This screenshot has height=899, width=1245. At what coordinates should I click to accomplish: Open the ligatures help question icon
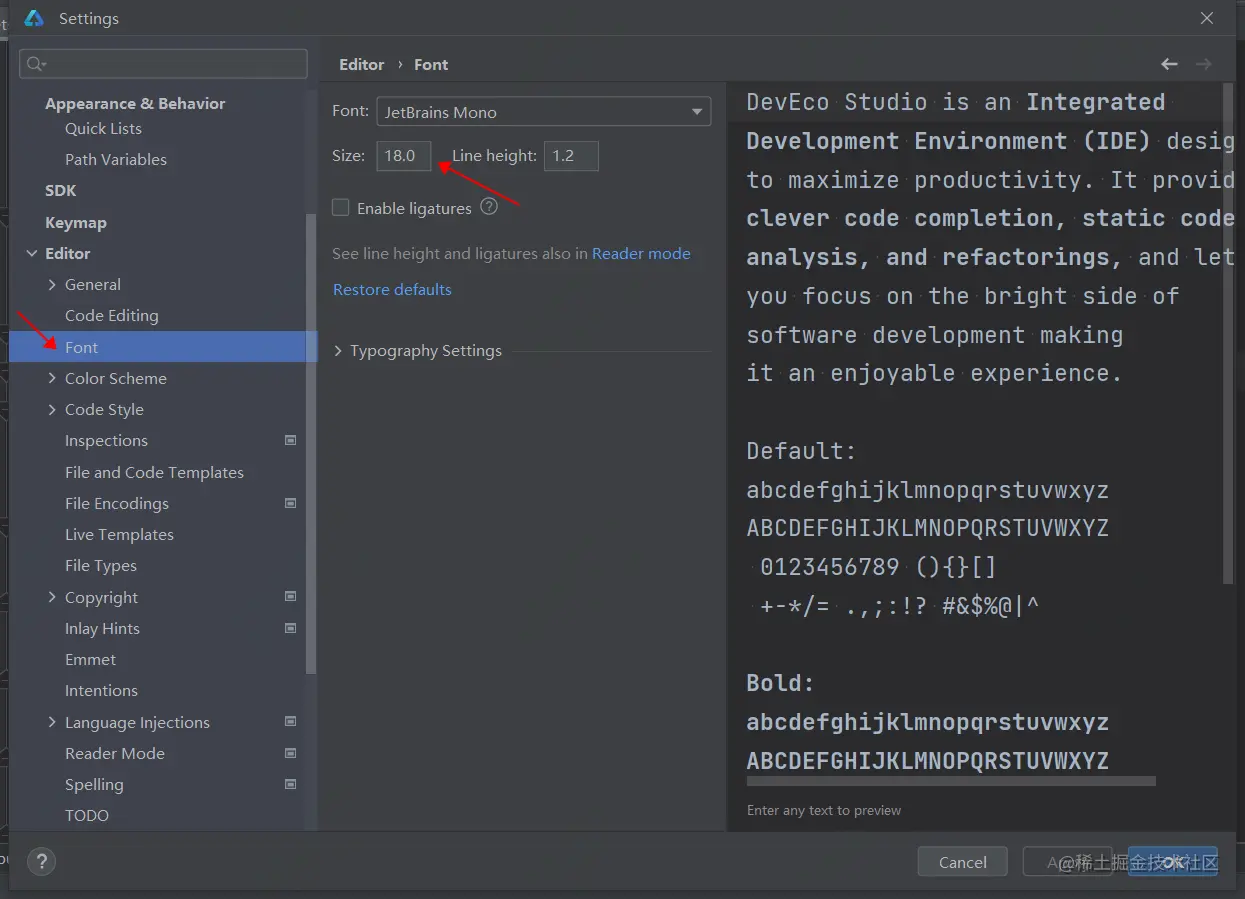click(489, 207)
